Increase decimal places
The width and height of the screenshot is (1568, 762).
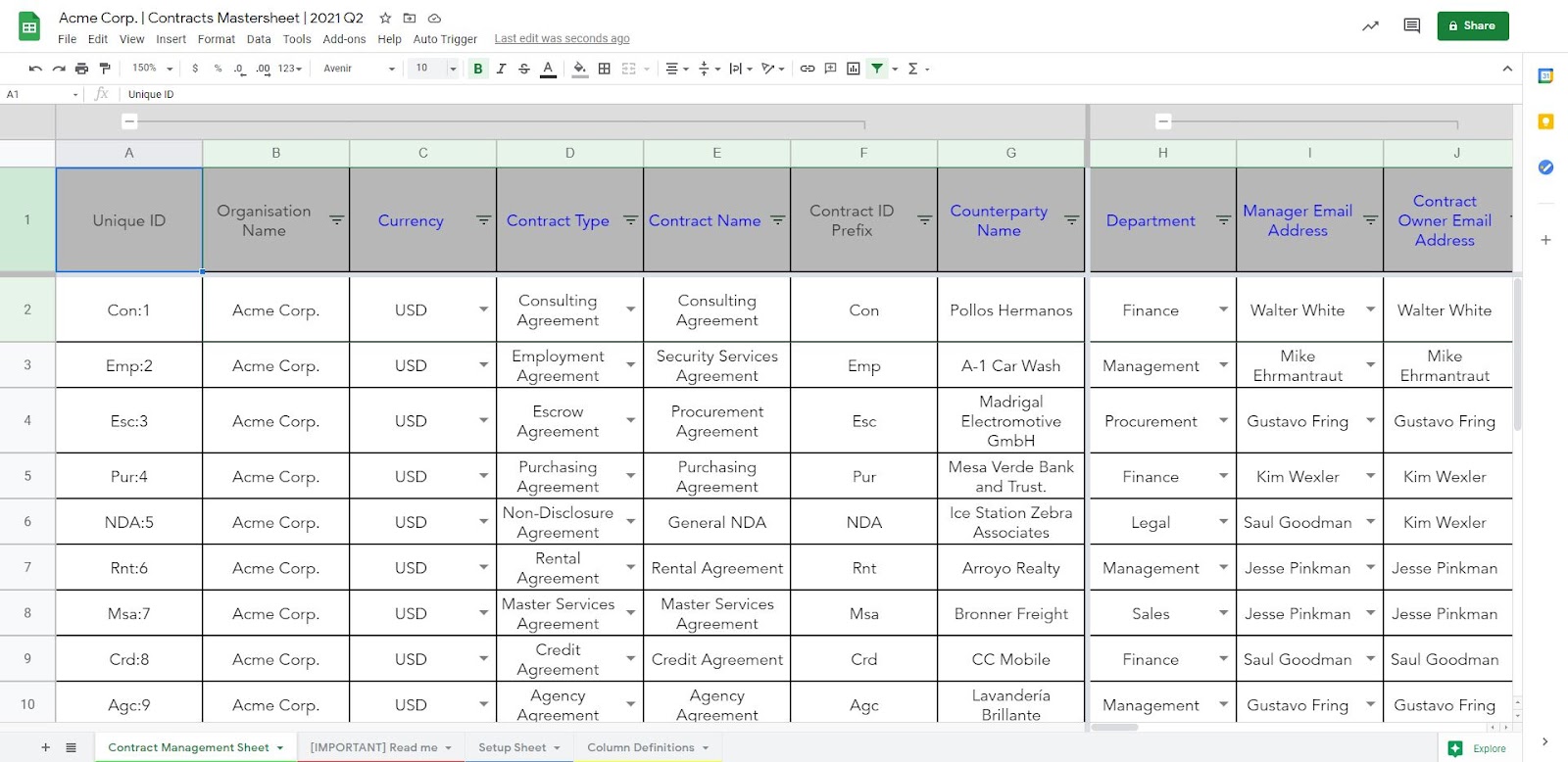[263, 69]
